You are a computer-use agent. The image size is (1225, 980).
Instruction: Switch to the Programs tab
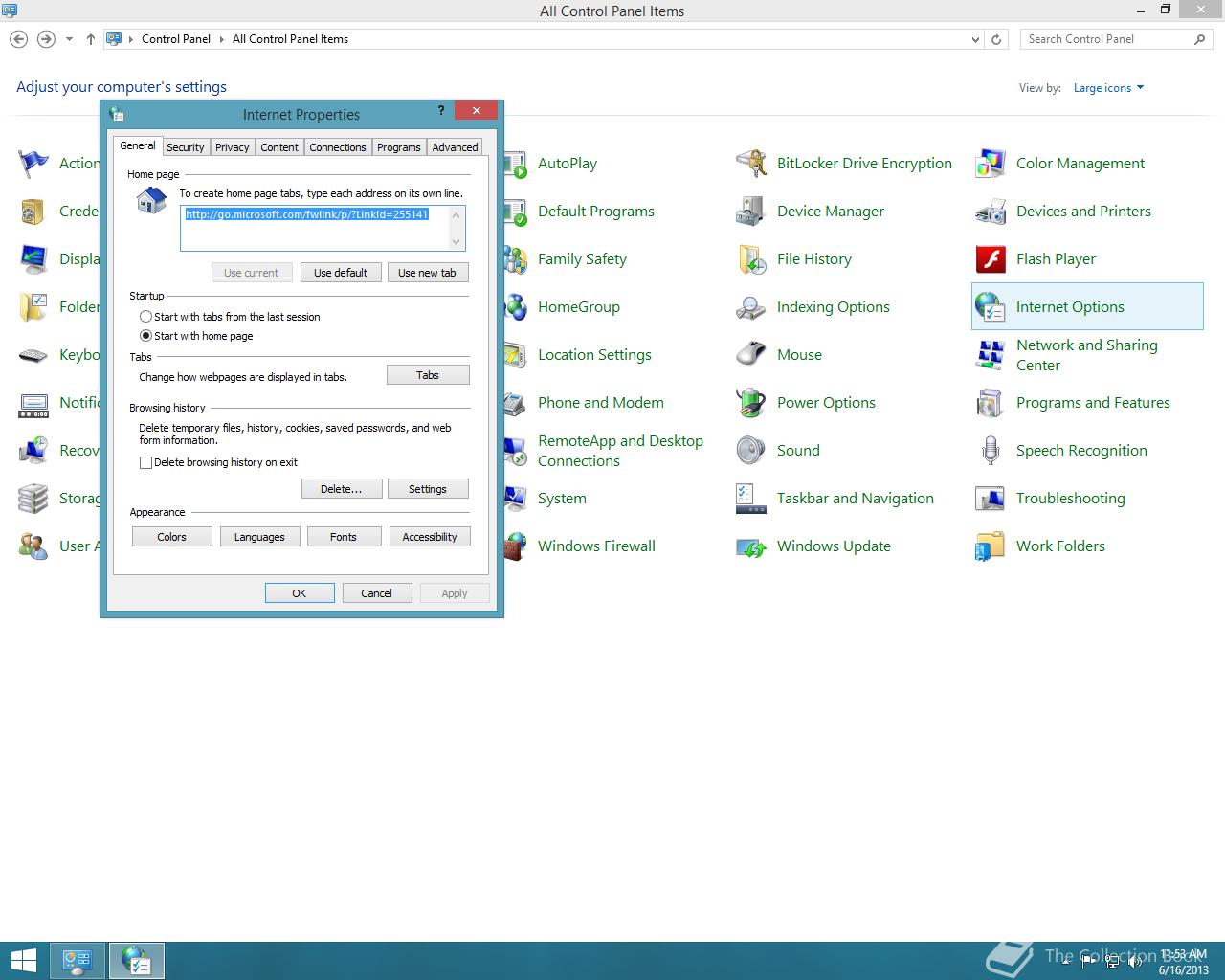click(398, 147)
